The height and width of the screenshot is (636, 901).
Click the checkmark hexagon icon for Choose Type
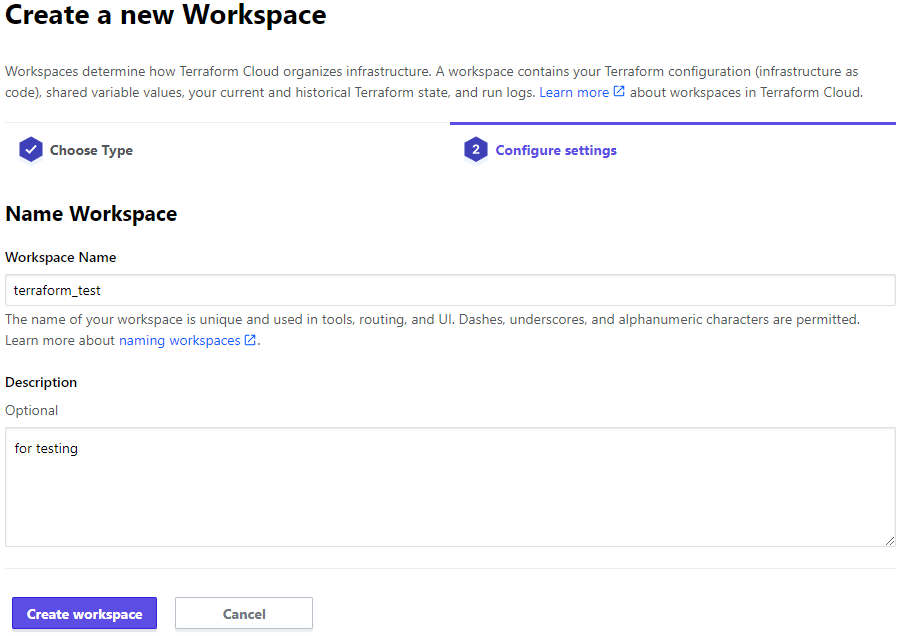30,150
